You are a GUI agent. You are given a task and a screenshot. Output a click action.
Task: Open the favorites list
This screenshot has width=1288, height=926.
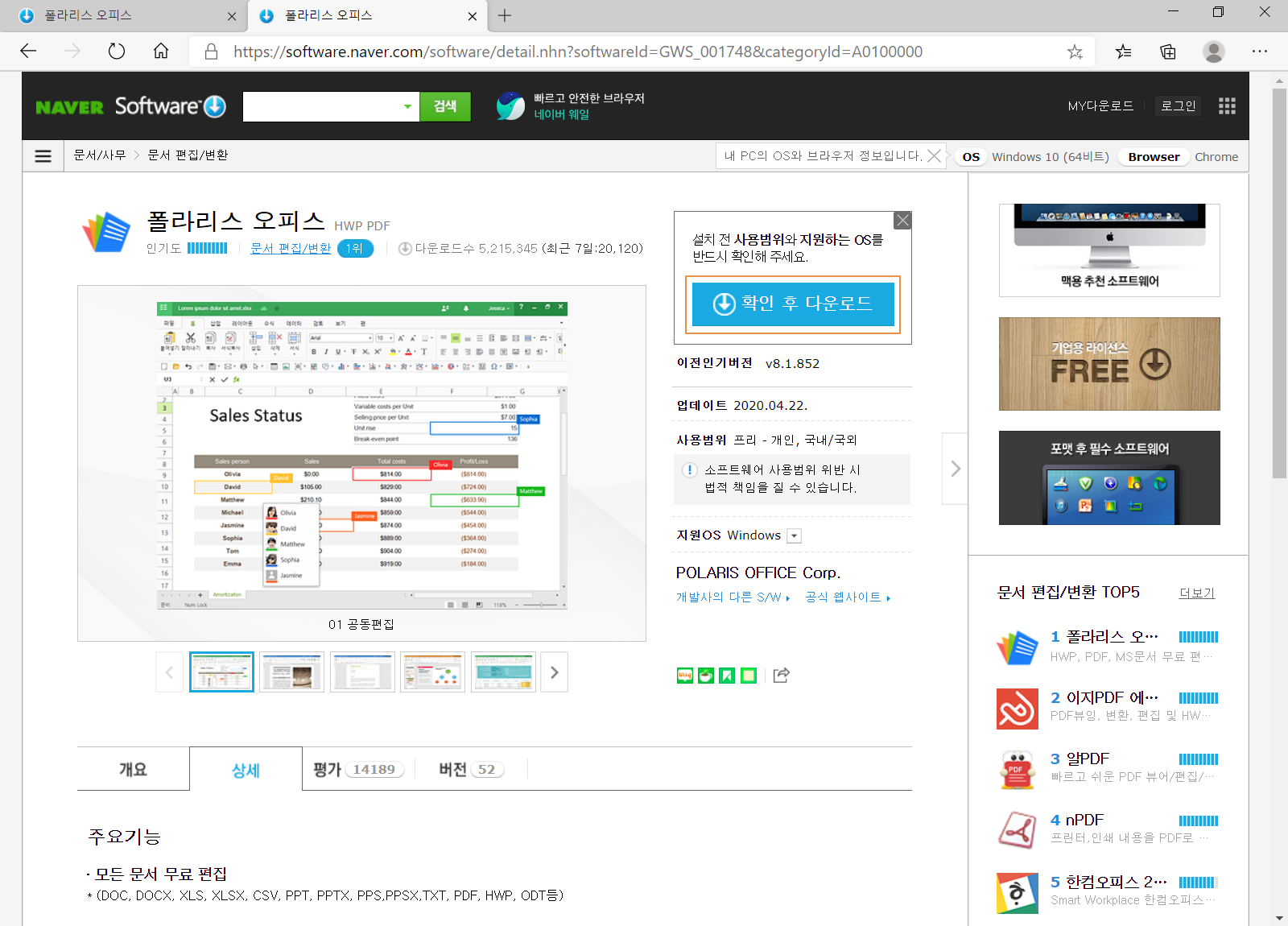pos(1124,52)
